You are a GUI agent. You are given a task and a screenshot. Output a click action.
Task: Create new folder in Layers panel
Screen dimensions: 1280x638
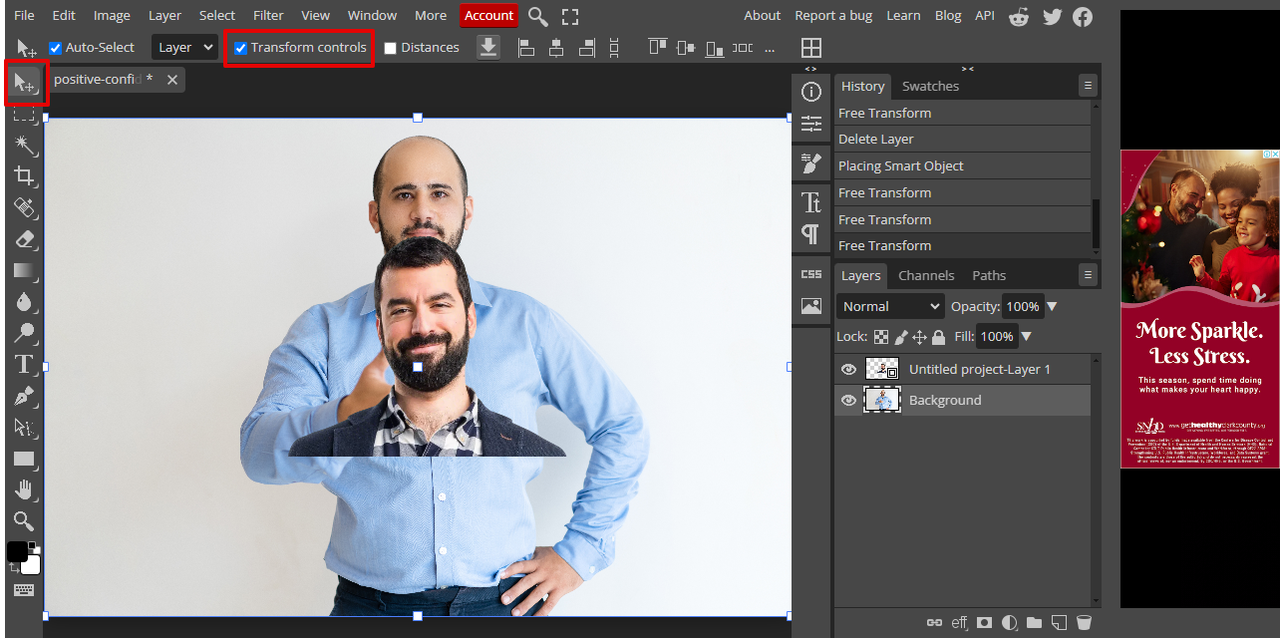1034,622
